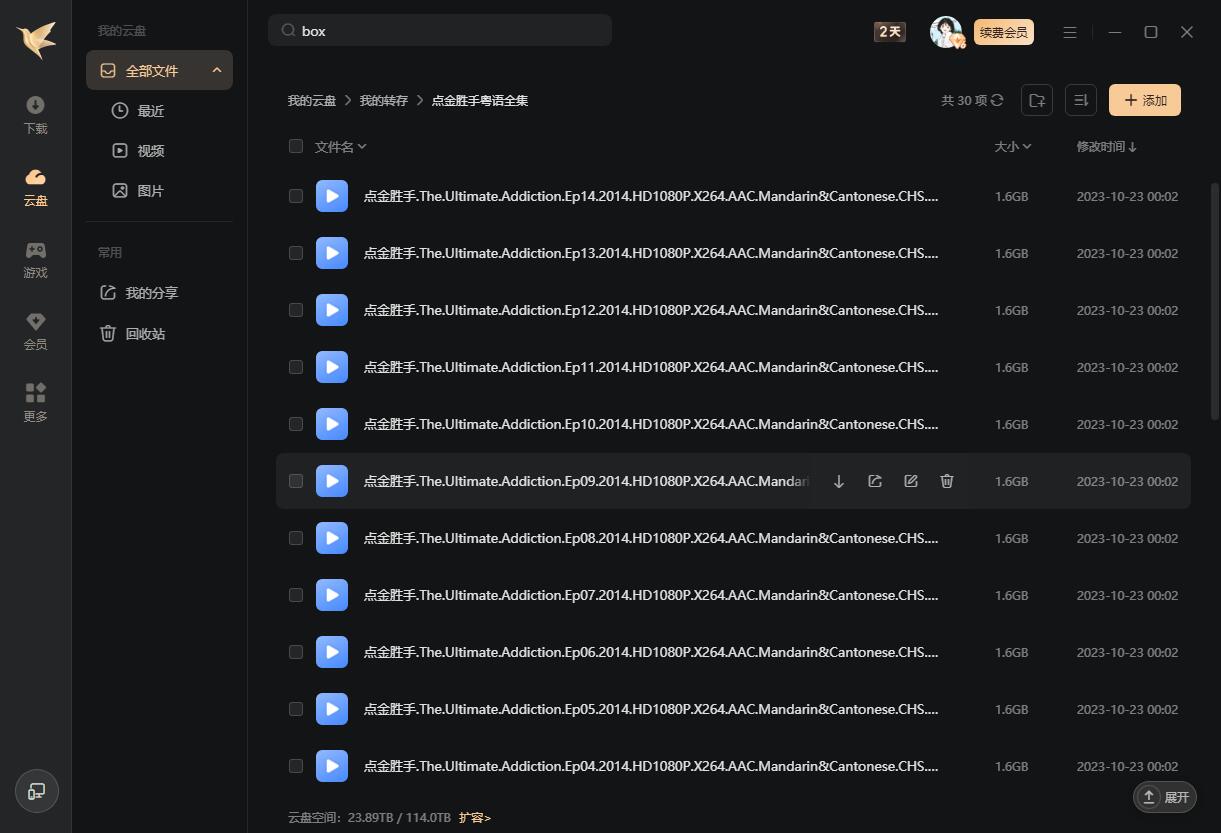Click the share icon on the Ep09 row
The image size is (1221, 833).
(875, 481)
